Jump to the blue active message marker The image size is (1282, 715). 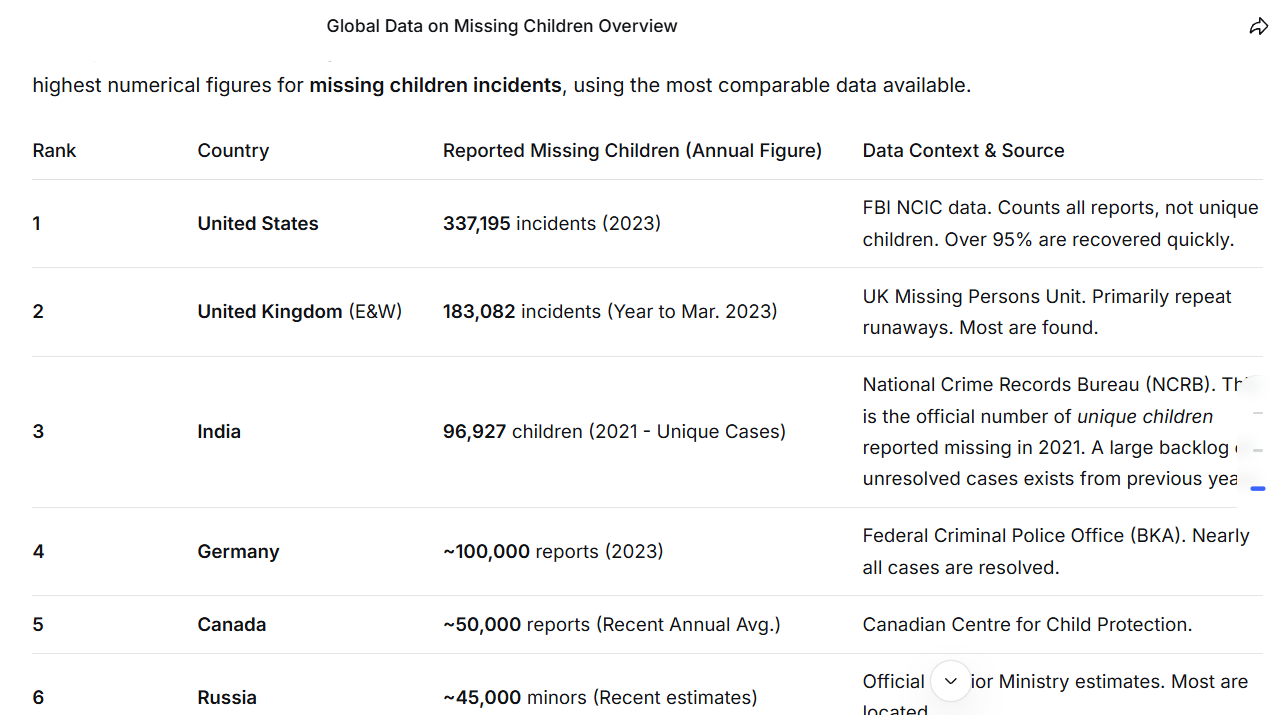coord(1258,488)
